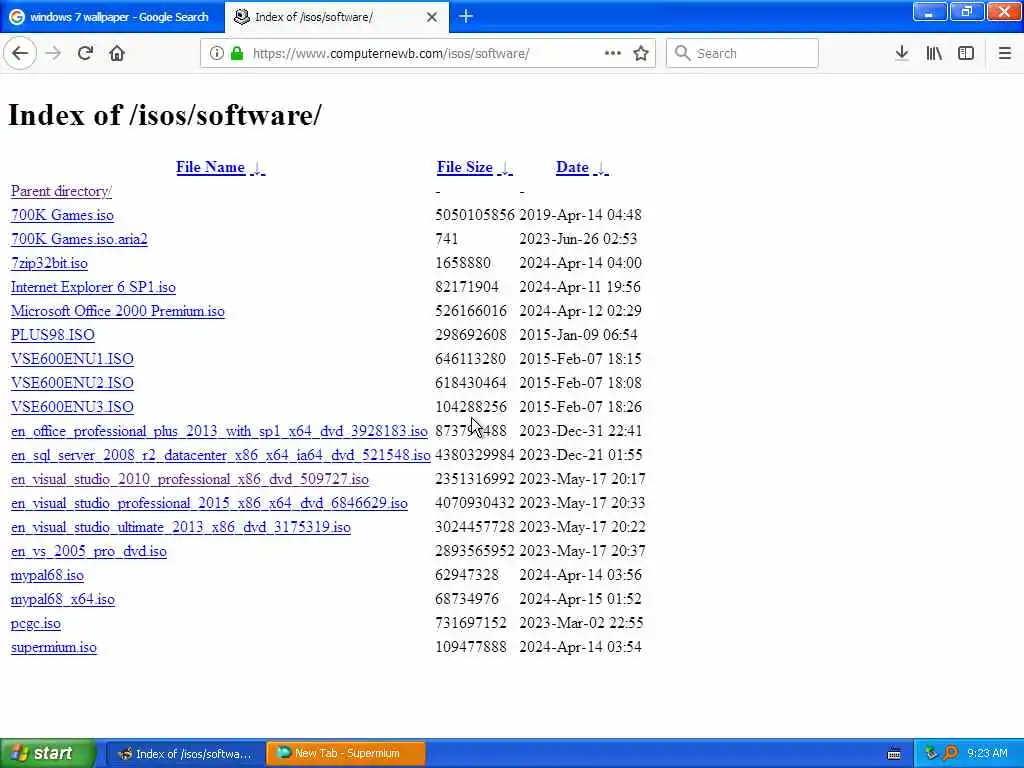1024x768 pixels.
Task: Download VSE600ENU1.ISO
Action: [72, 359]
